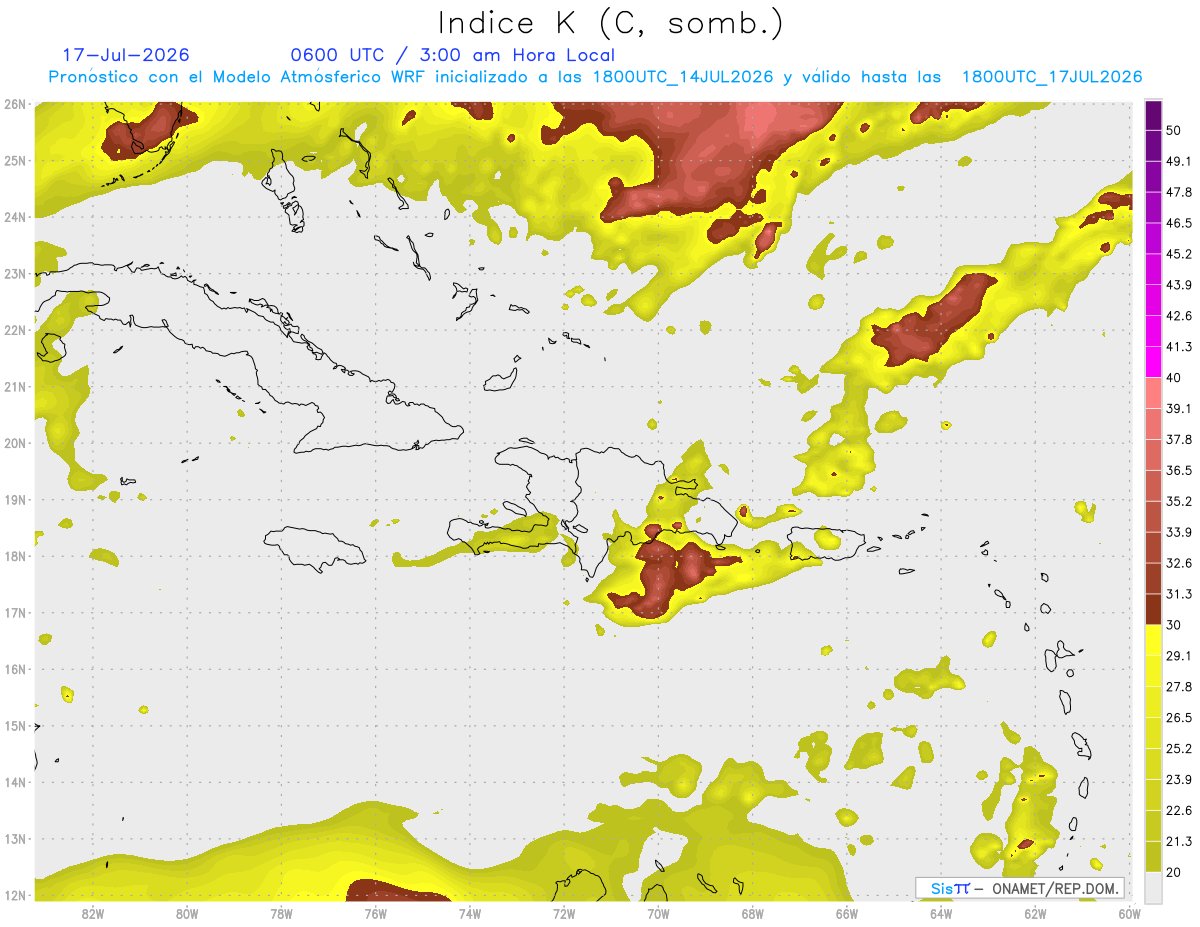Click the '29.1' color bar label
This screenshot has height=927, width=1200.
1179,655
